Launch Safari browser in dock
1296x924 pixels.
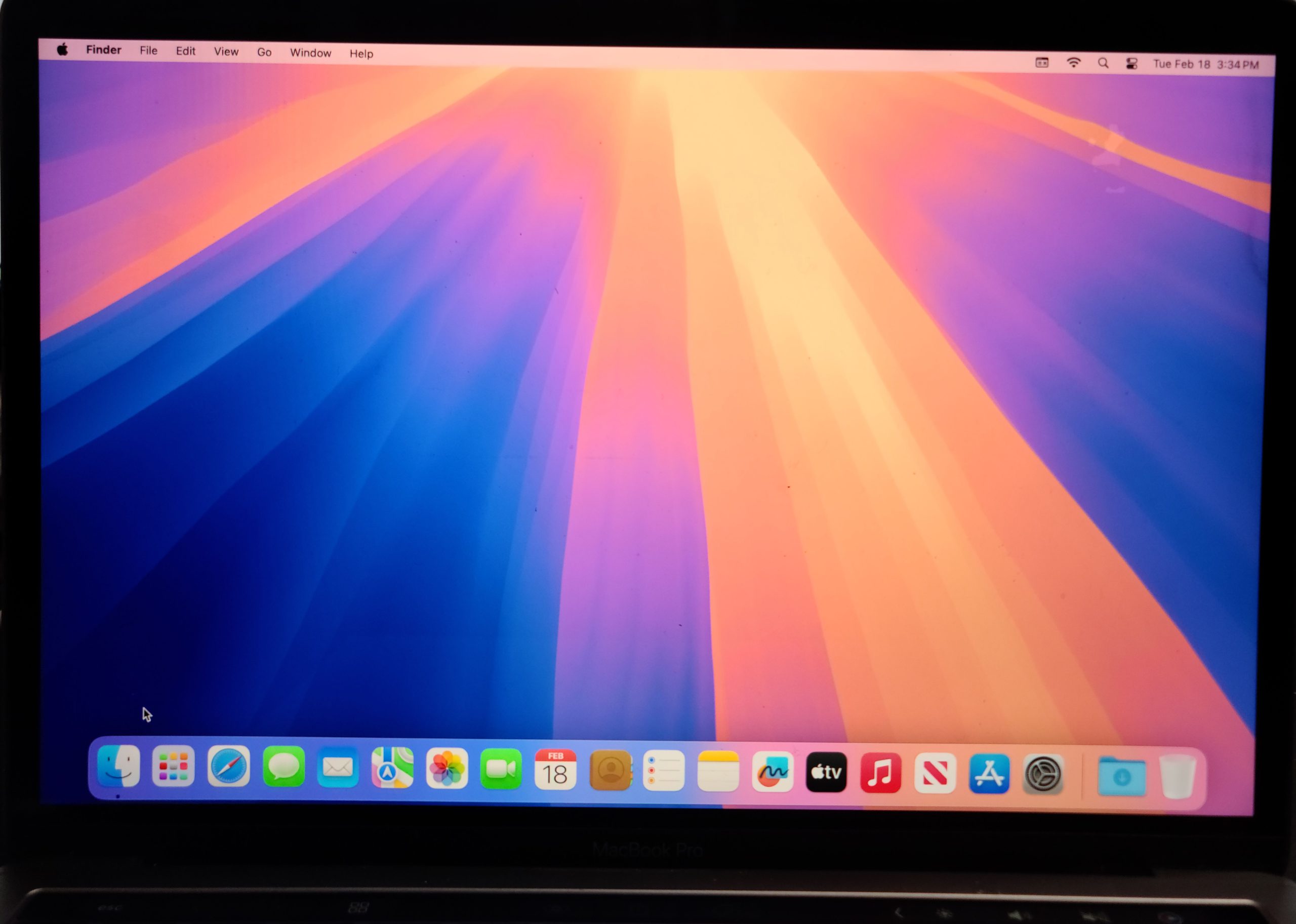228,767
